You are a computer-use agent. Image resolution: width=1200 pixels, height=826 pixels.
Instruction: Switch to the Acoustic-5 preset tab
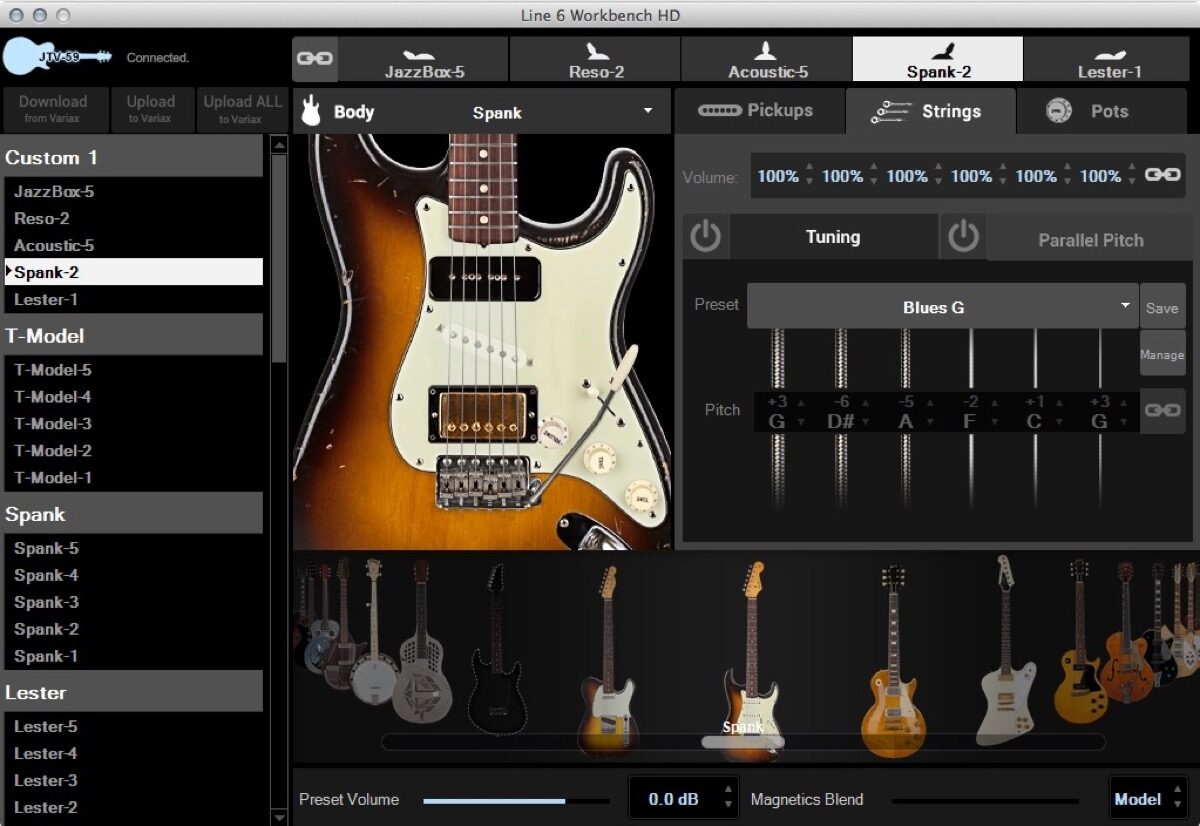point(767,59)
